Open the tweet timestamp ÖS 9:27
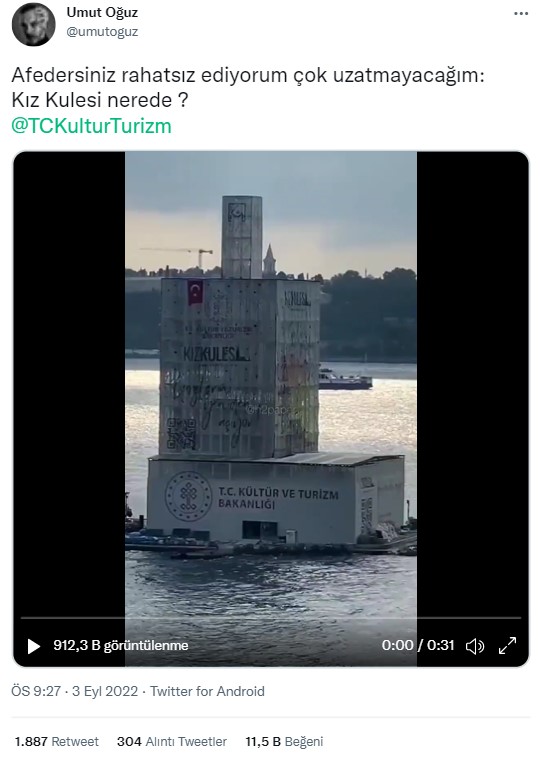 point(35,691)
